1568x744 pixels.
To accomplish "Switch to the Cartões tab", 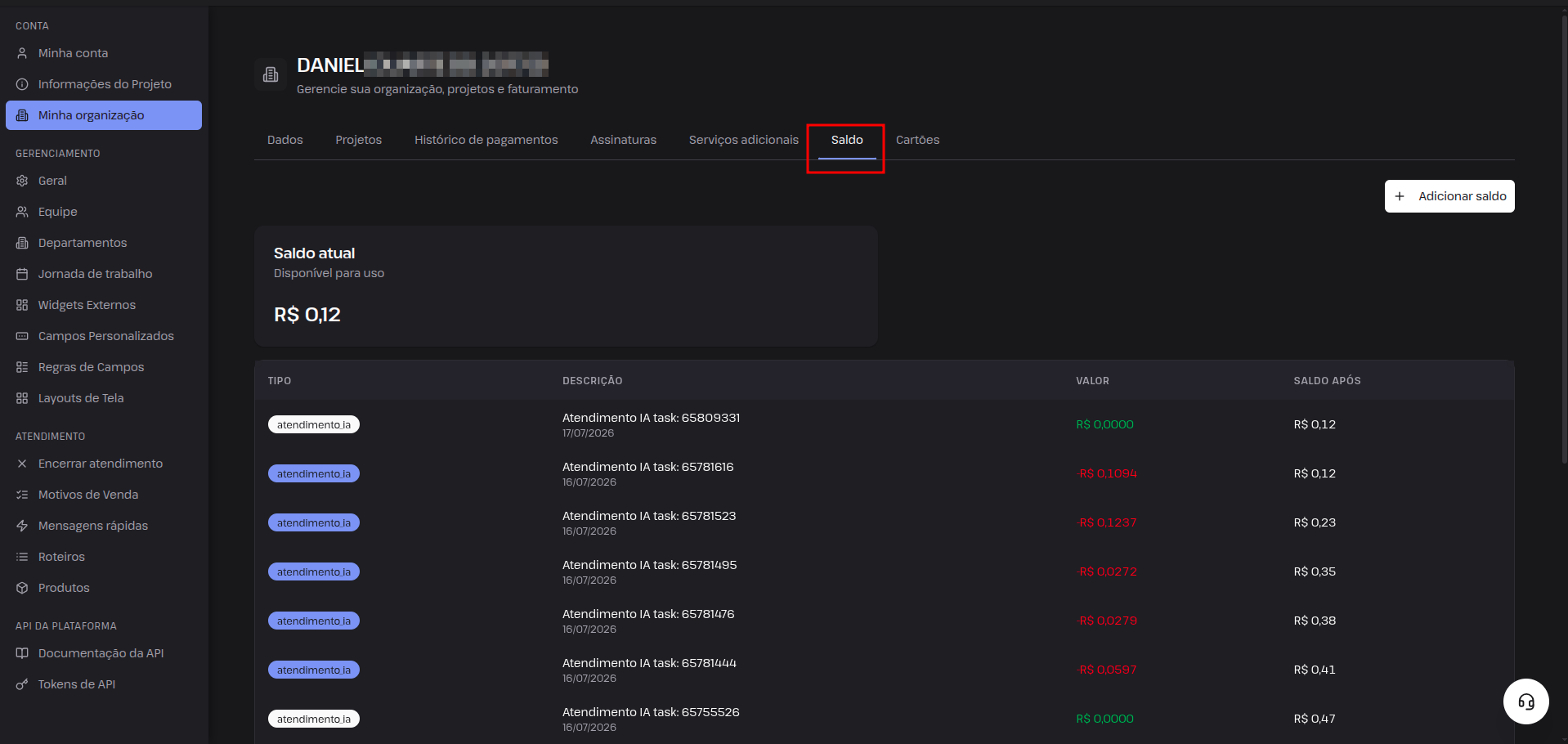I will pyautogui.click(x=918, y=140).
